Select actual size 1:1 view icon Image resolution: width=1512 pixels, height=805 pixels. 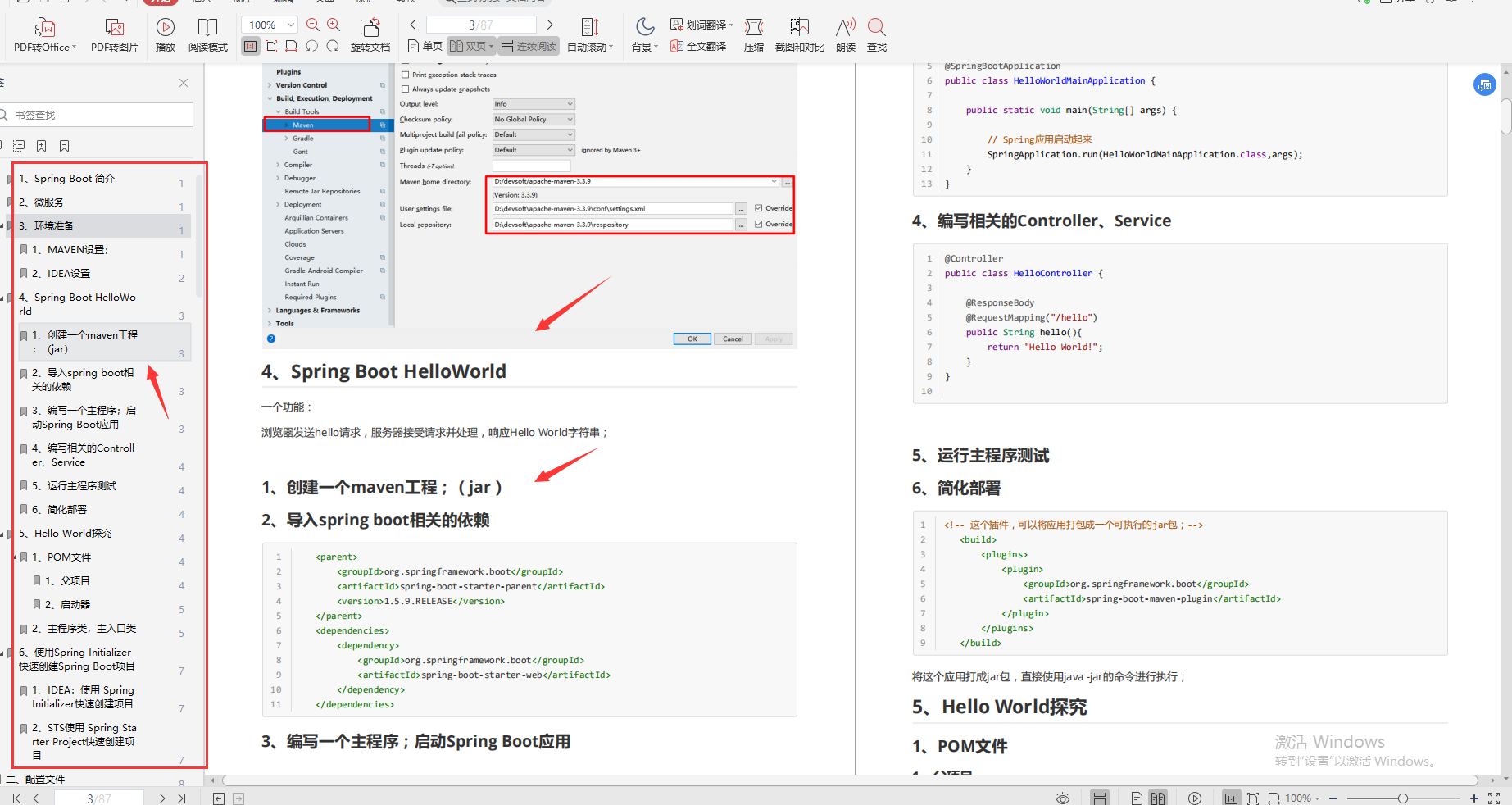tap(251, 47)
